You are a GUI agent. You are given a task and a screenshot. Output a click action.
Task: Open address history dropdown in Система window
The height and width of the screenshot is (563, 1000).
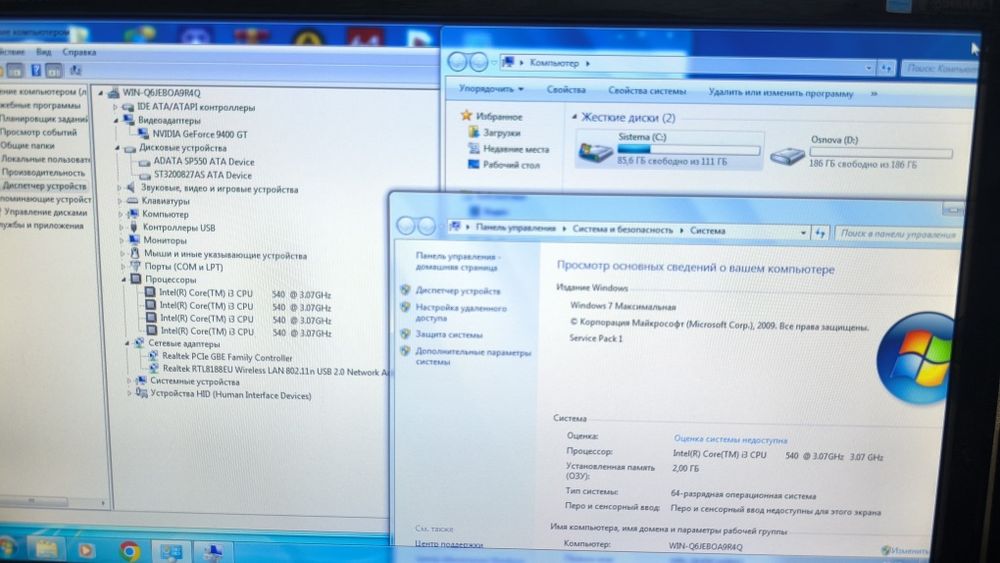click(803, 233)
